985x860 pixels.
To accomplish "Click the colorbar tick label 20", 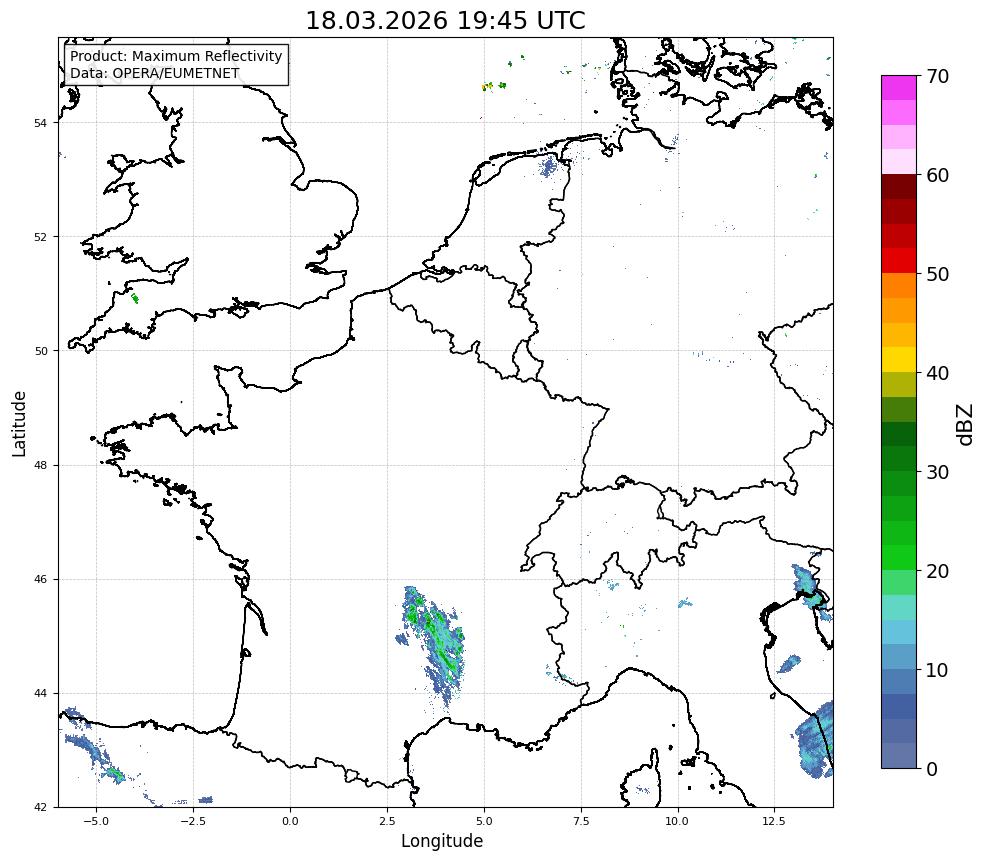I will coord(937,571).
